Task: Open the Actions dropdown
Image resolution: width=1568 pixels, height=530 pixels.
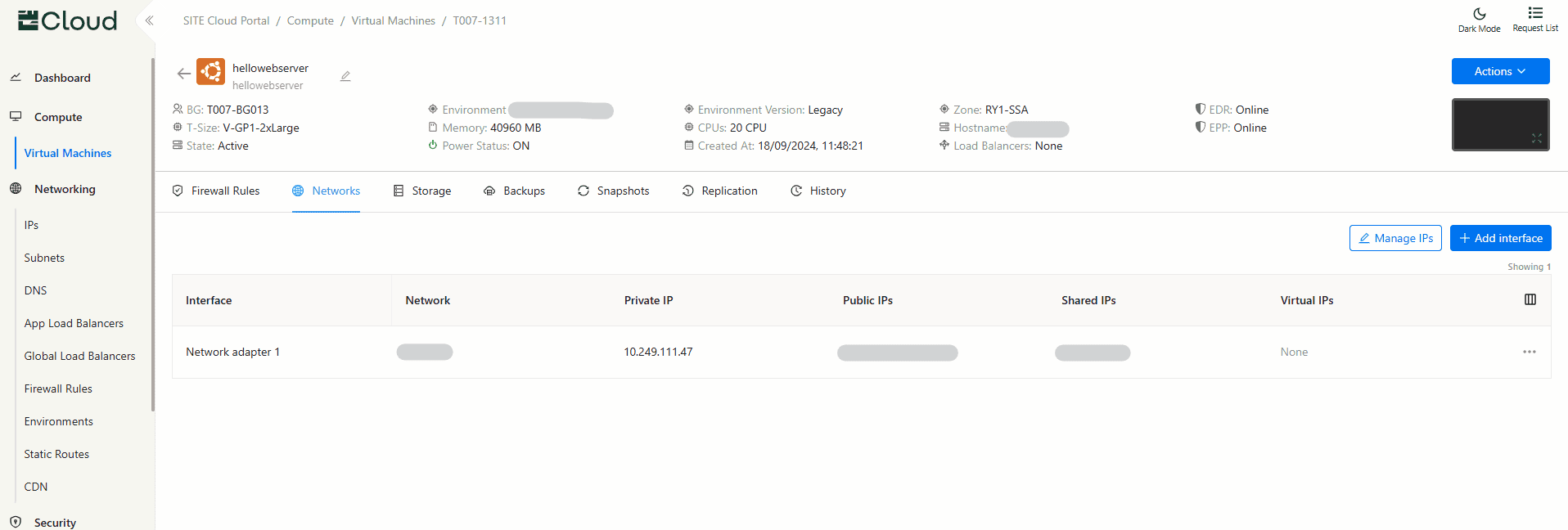Action: tap(1499, 71)
